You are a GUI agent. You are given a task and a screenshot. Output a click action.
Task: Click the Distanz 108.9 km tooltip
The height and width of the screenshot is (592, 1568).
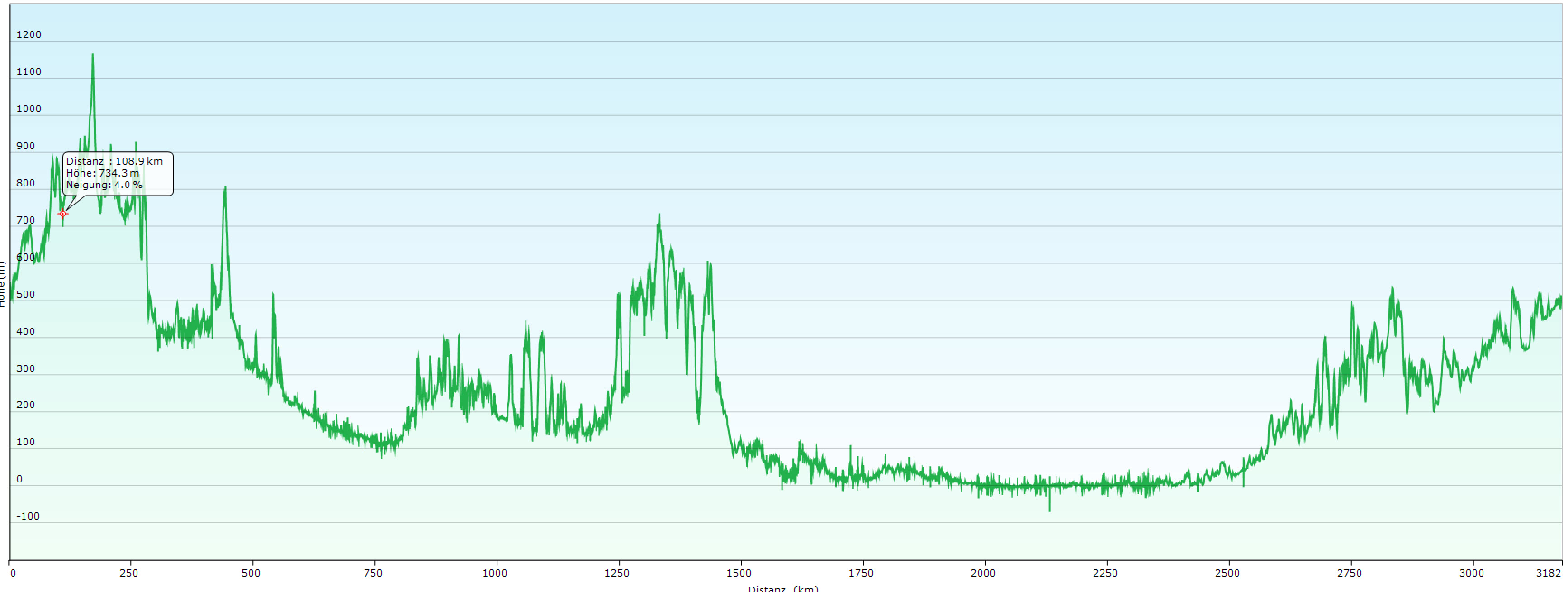pos(114,162)
